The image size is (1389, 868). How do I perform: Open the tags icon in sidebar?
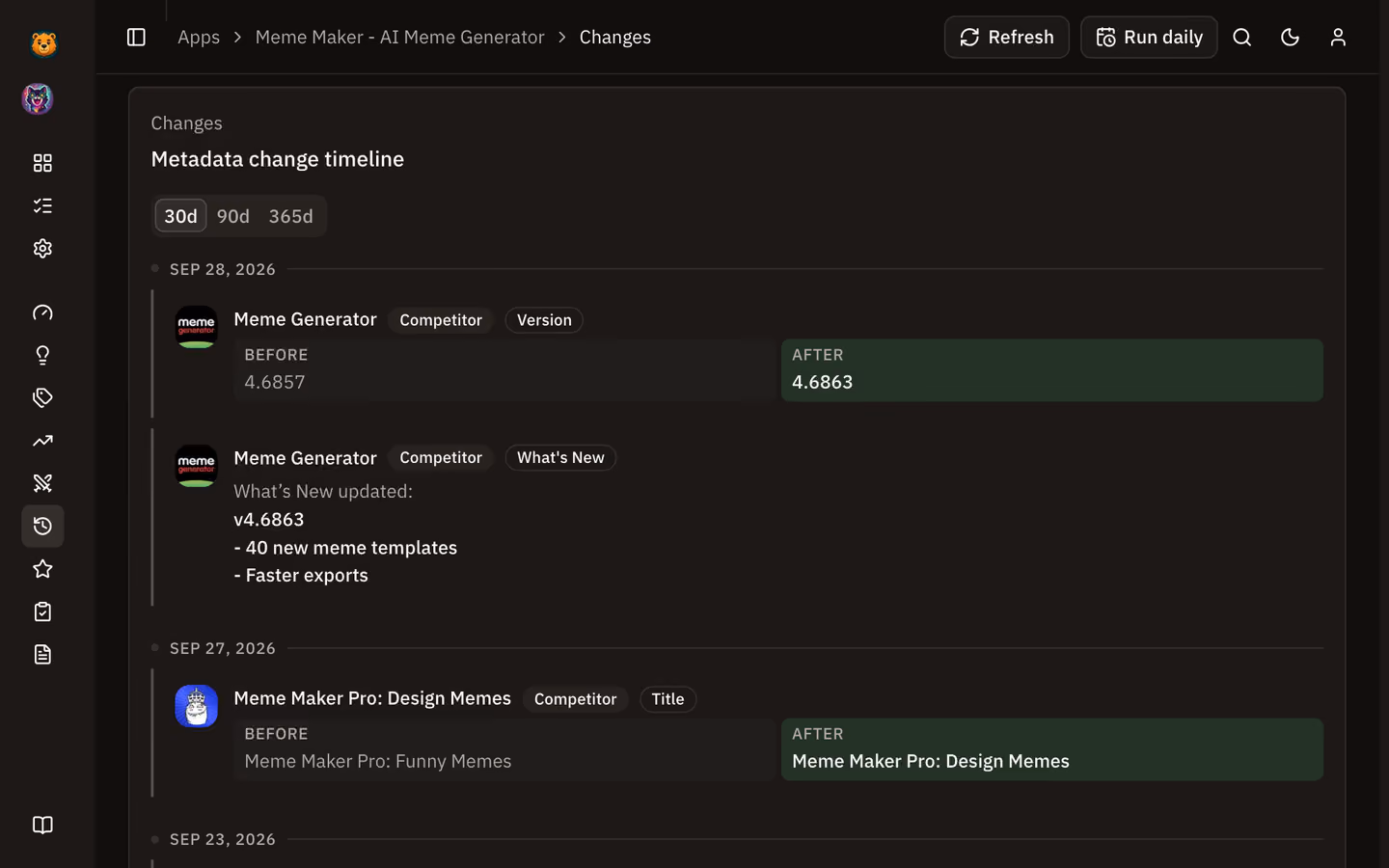pyautogui.click(x=42, y=397)
